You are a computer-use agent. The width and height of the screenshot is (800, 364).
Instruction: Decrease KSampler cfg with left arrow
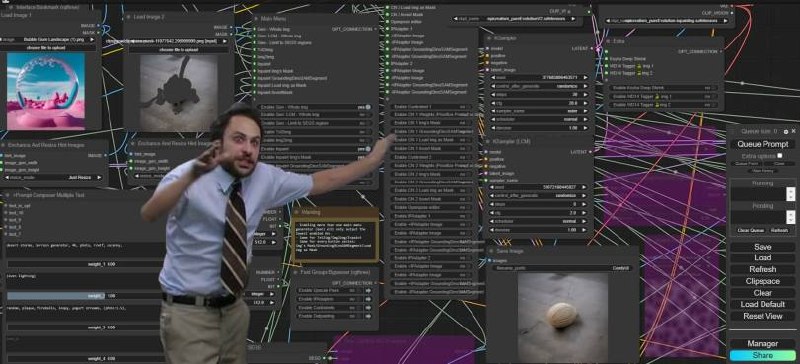click(493, 103)
